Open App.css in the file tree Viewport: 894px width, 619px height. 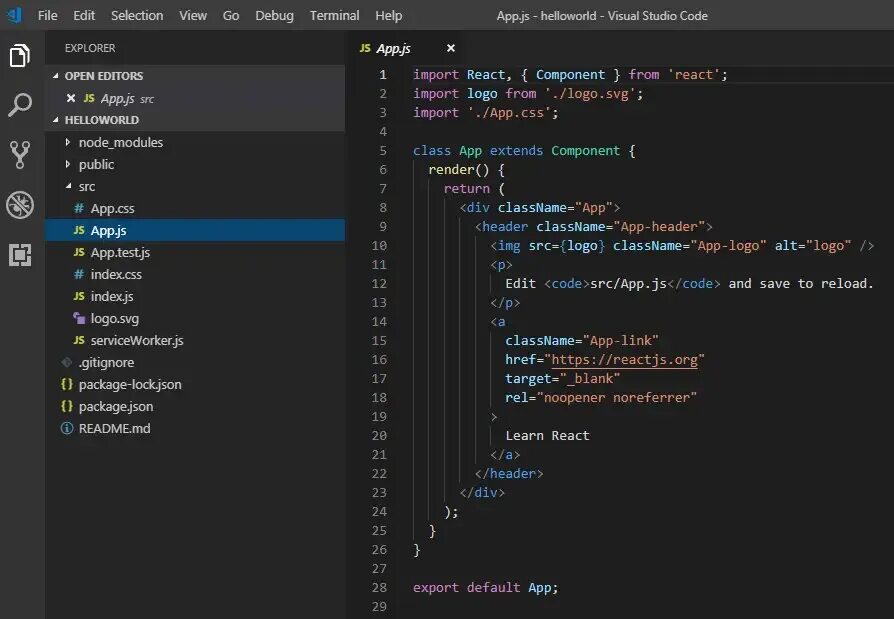tap(194, 209)
